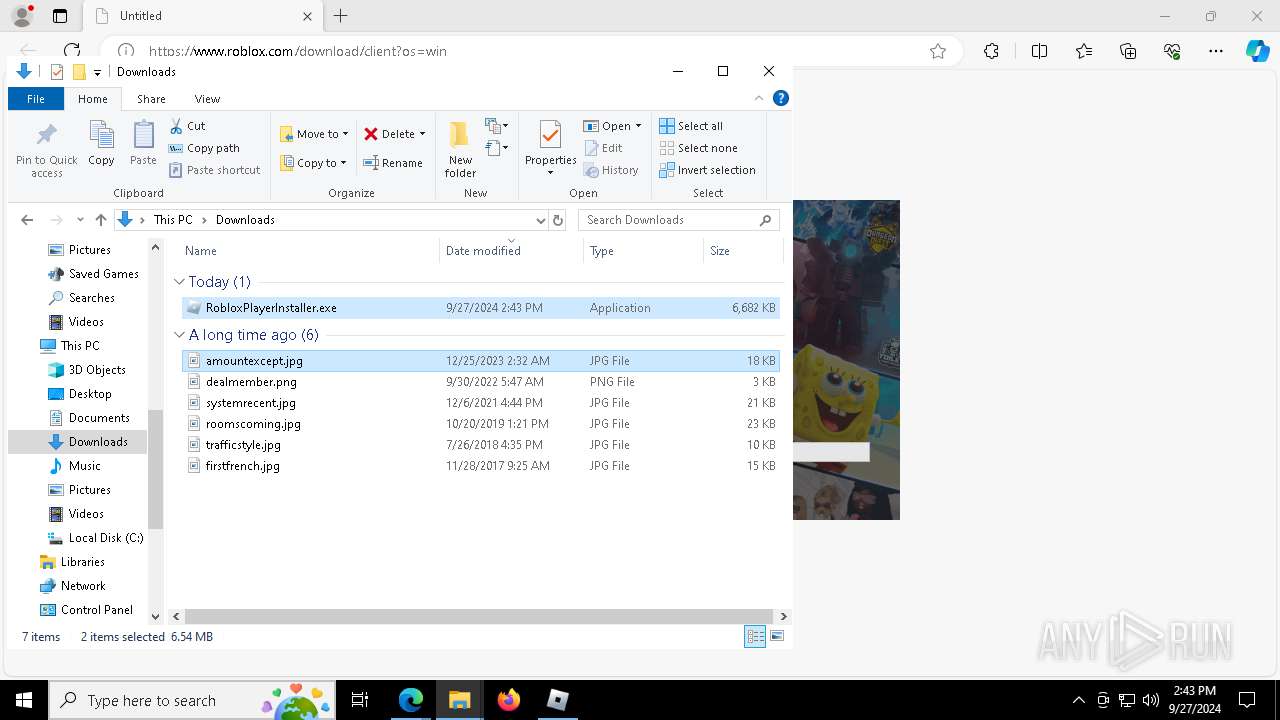Navigate back in File Explorer
Screen dimensions: 1280x720
(27, 220)
